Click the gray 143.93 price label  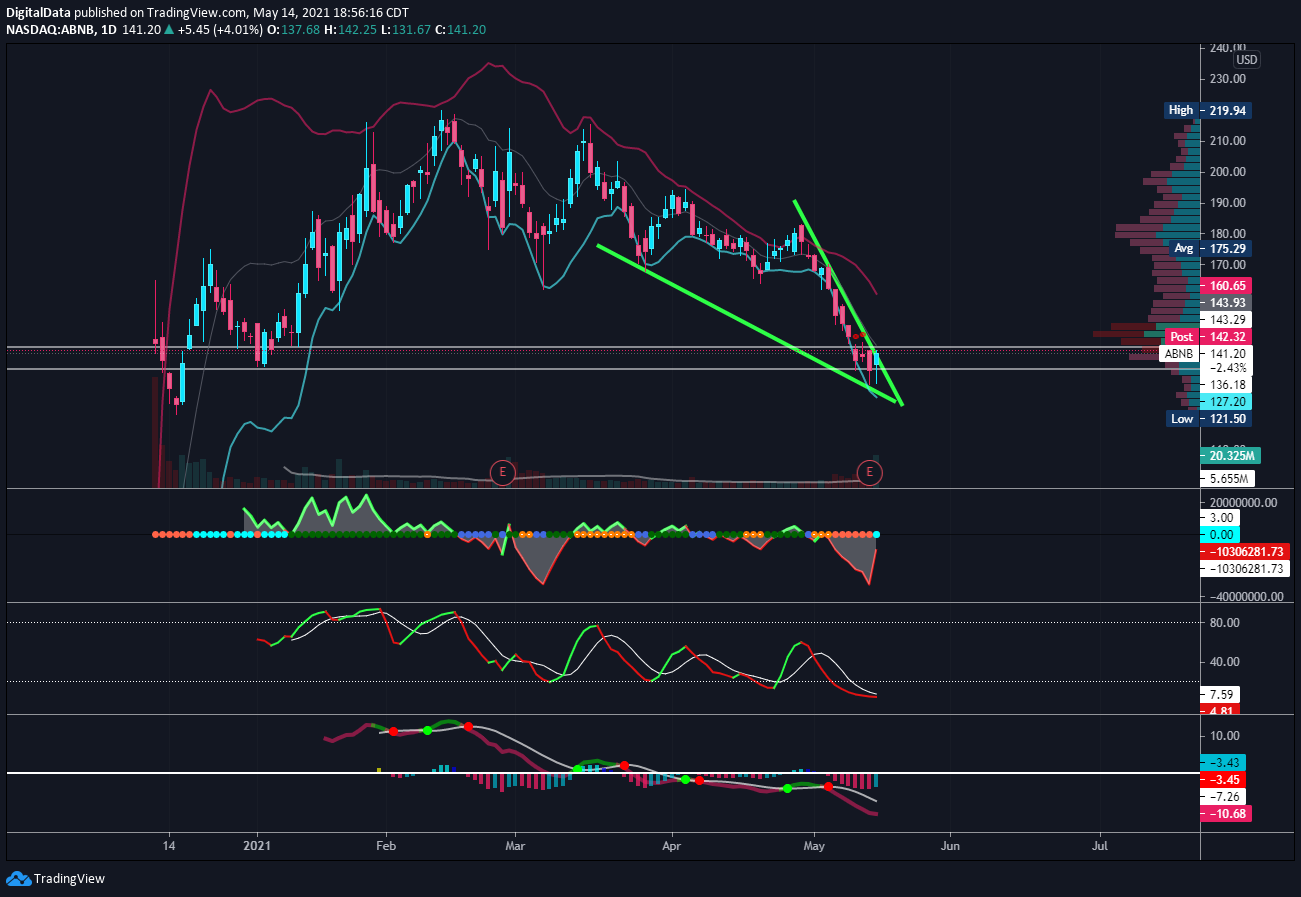tap(1225, 302)
